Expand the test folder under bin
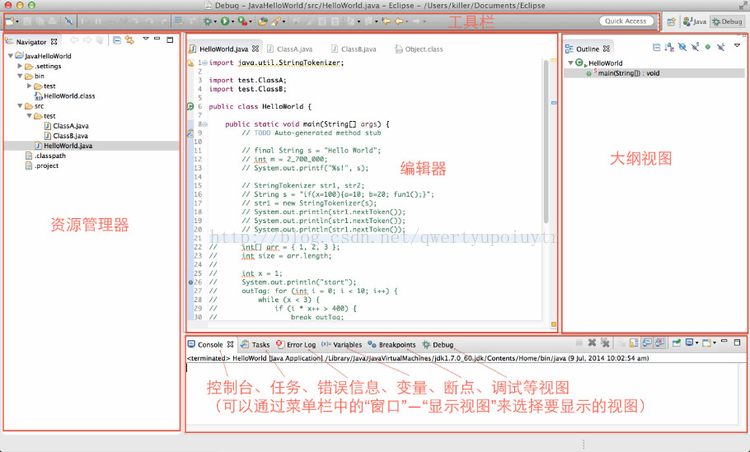Screen dimensions: 750x452 pyautogui.click(x=29, y=86)
